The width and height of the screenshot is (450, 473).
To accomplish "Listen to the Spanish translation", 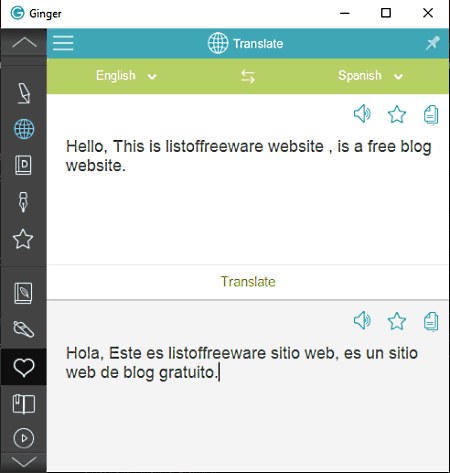I will coord(362,321).
